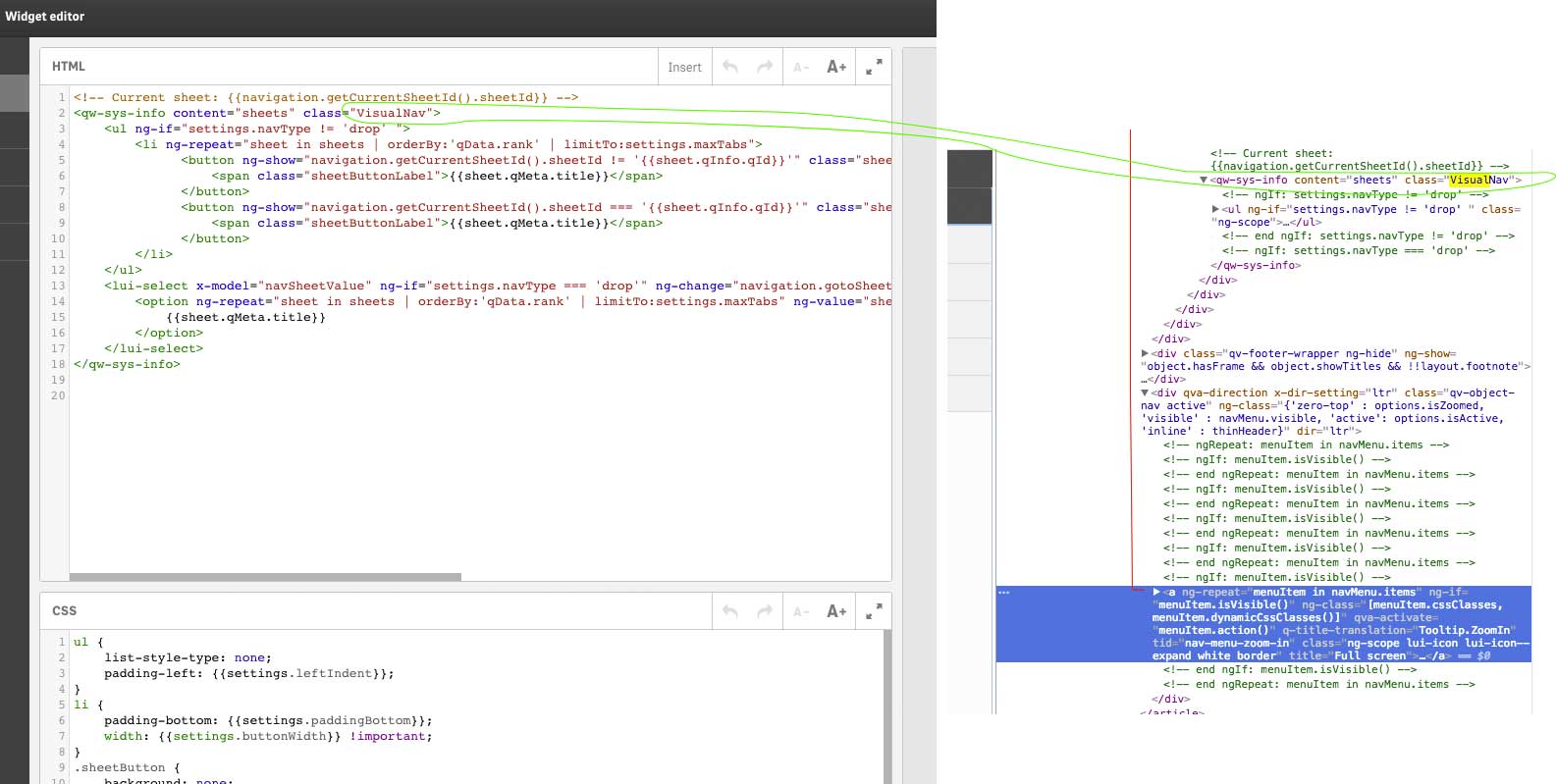The height and width of the screenshot is (784, 1556).
Task: Redo edit in CSS panel
Action: tap(765, 611)
